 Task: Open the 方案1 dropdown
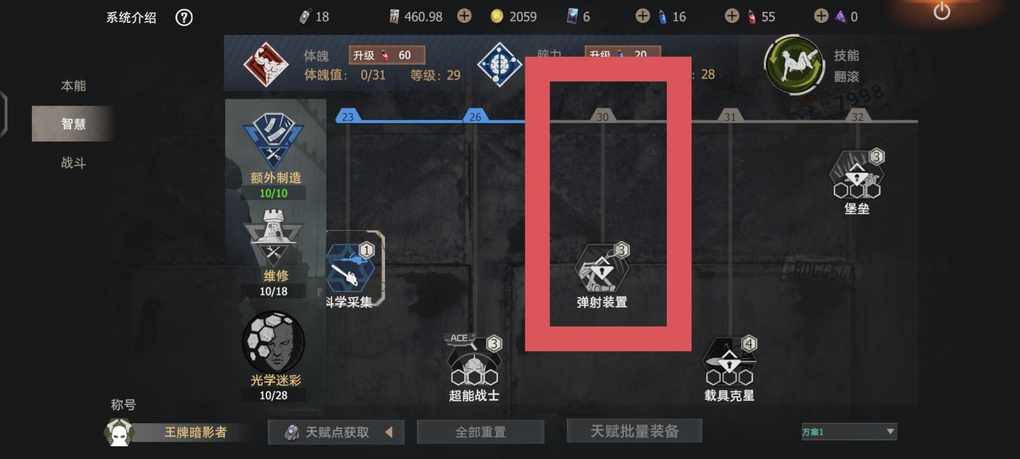pos(849,432)
